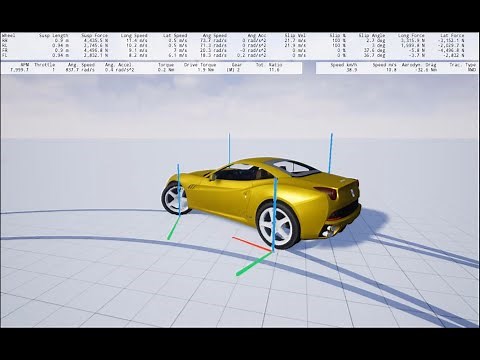Click the Throttle label

[x=44, y=65]
